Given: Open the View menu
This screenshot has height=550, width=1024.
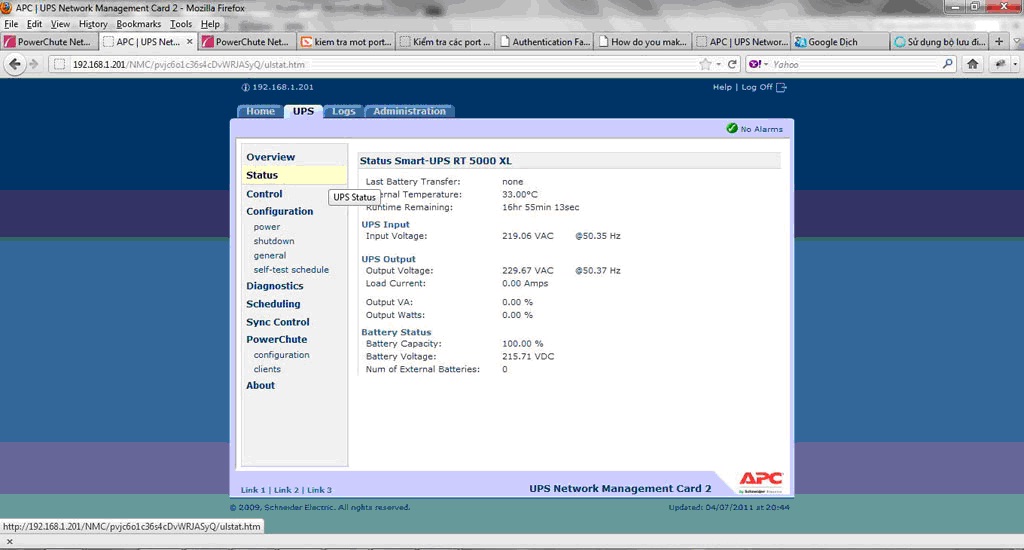Looking at the screenshot, I should 60,24.
